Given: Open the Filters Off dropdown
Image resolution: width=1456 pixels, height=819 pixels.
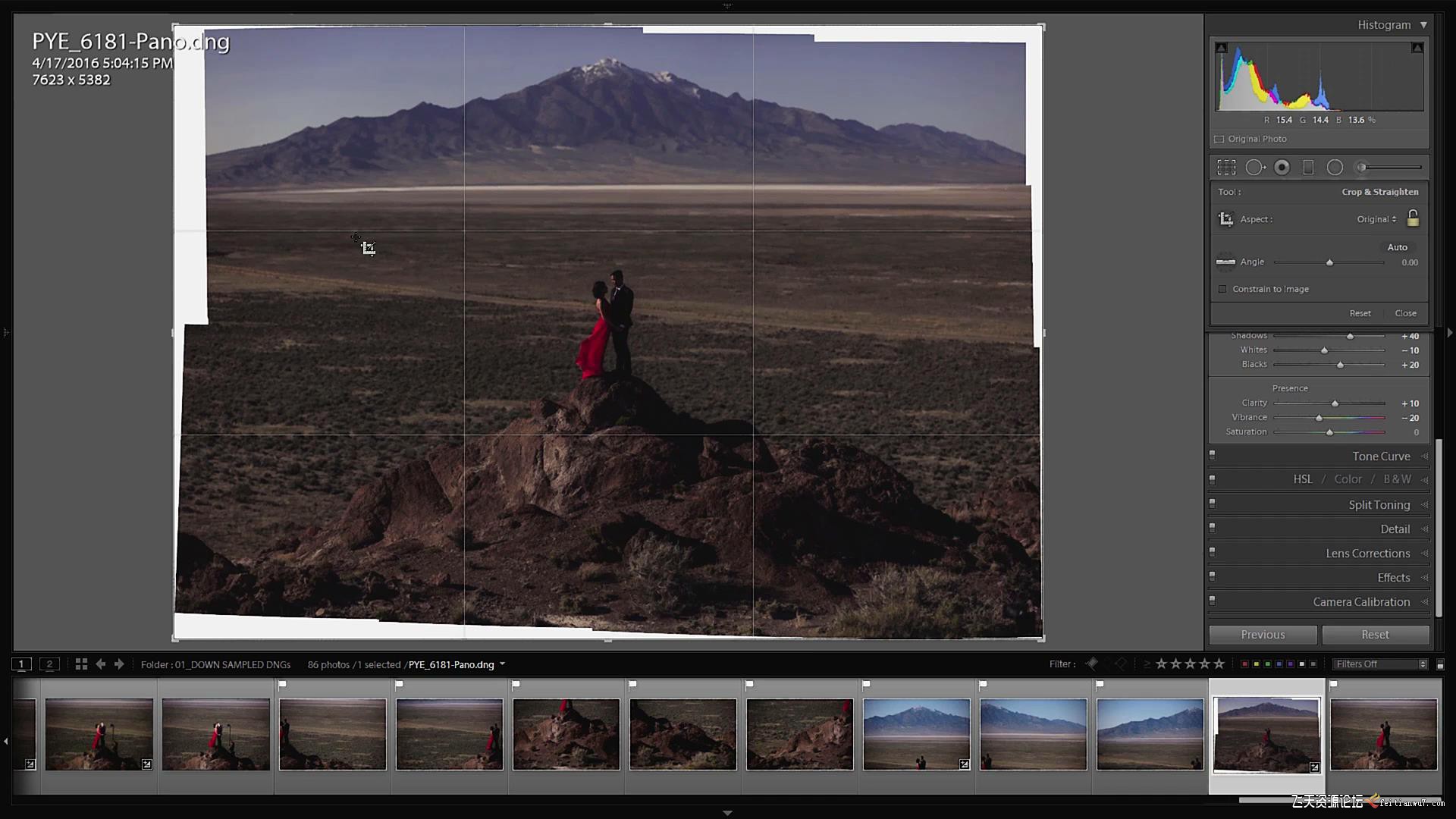Looking at the screenshot, I should 1380,664.
